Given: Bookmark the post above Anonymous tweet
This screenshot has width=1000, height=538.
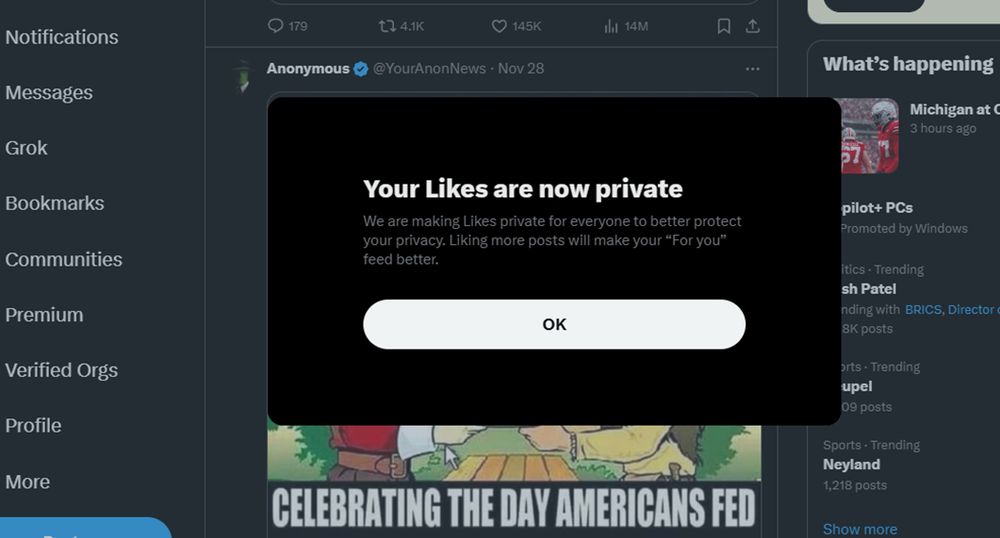Looking at the screenshot, I should [x=724, y=26].
